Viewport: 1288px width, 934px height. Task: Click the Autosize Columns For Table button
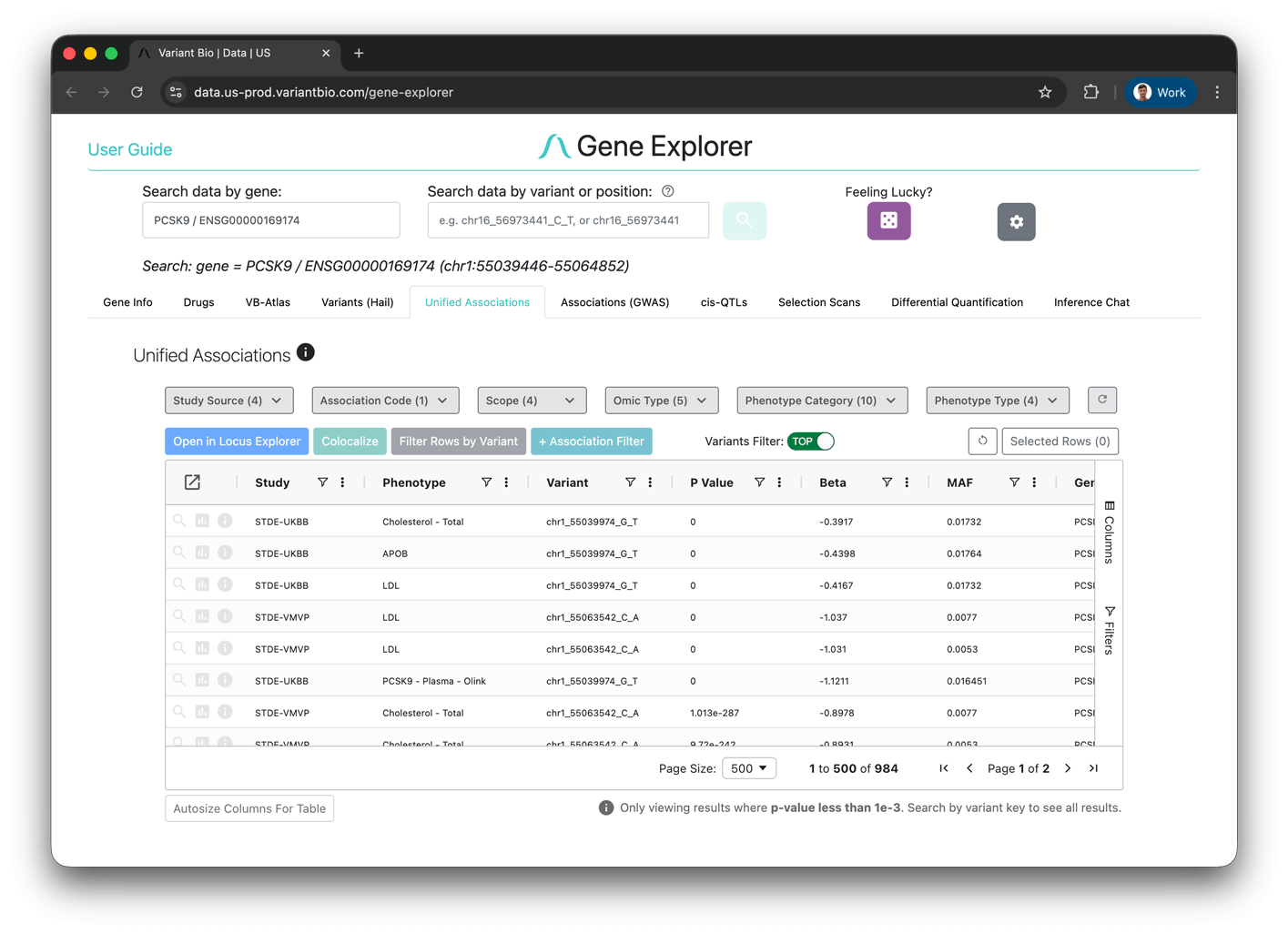pyautogui.click(x=249, y=808)
